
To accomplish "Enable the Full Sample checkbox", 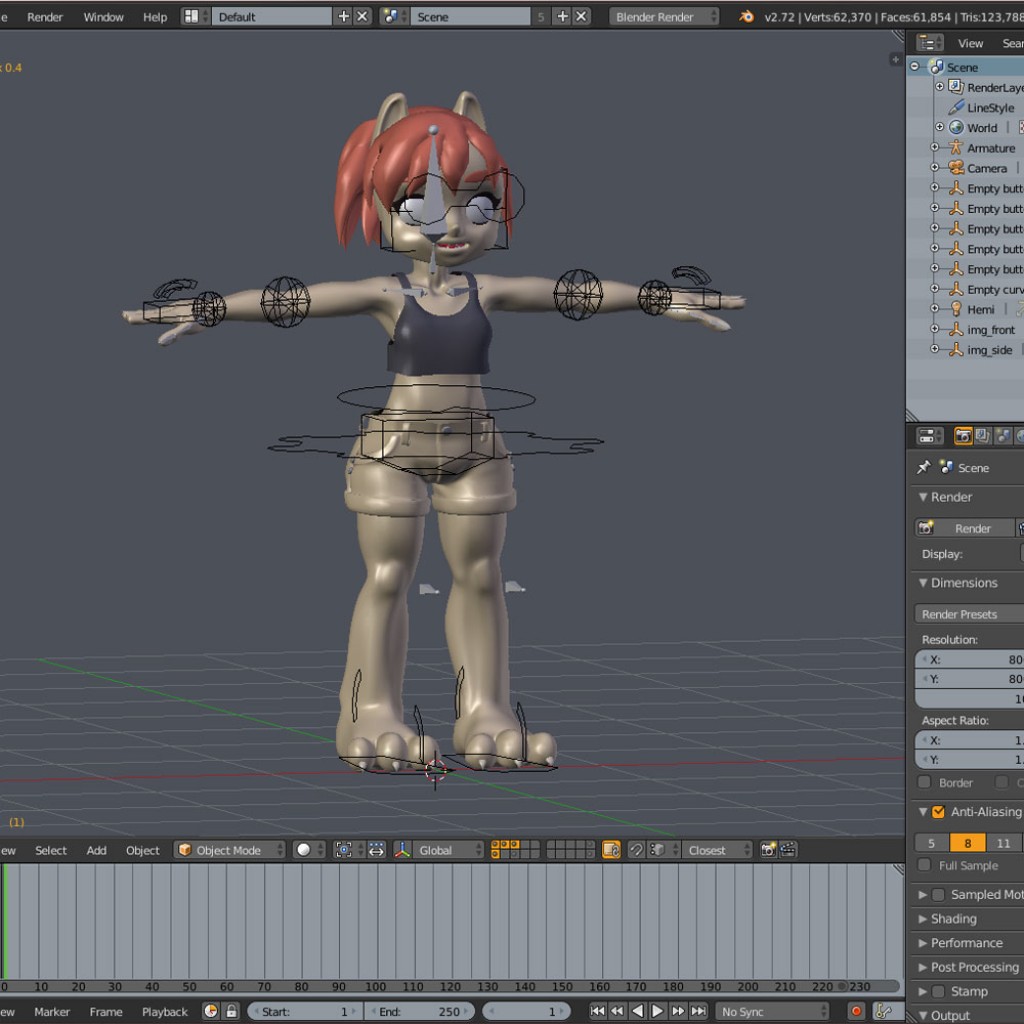I will (x=924, y=866).
